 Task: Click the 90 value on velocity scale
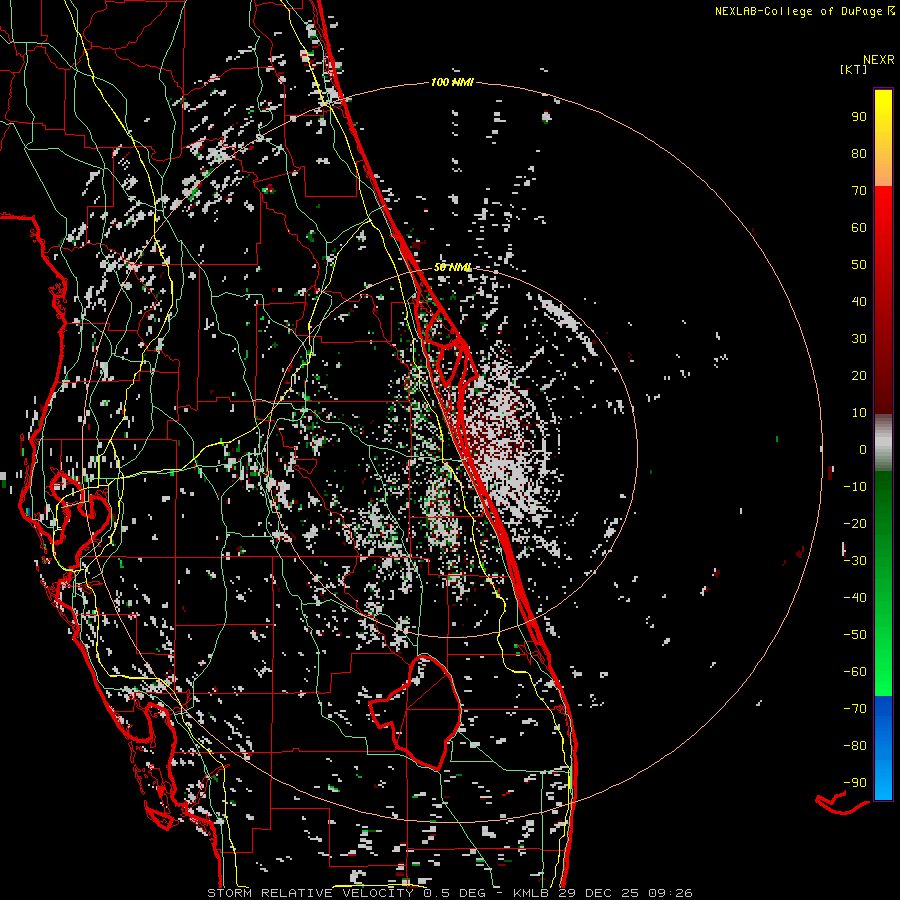point(858,116)
